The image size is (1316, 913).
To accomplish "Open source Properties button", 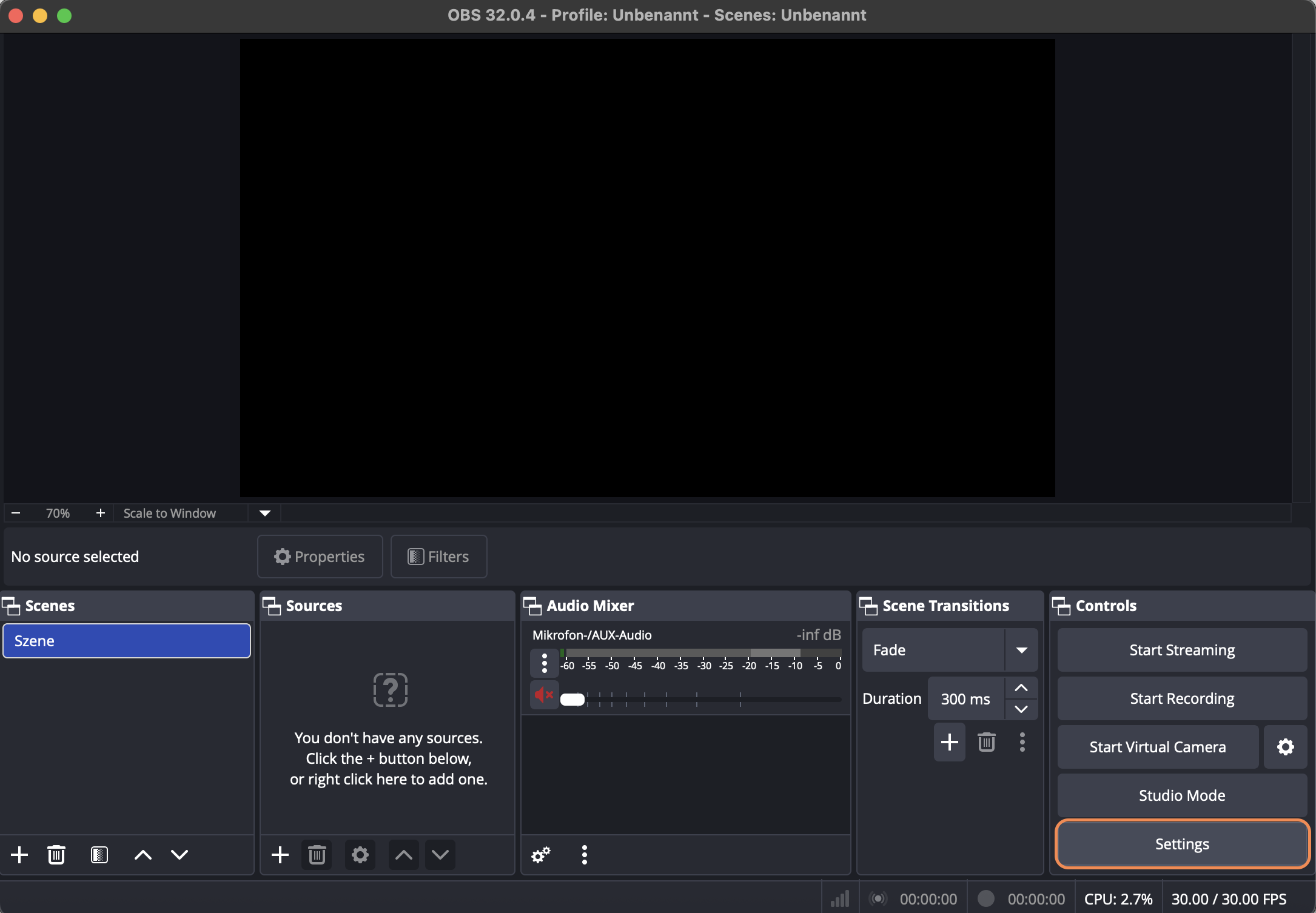I will (320, 557).
